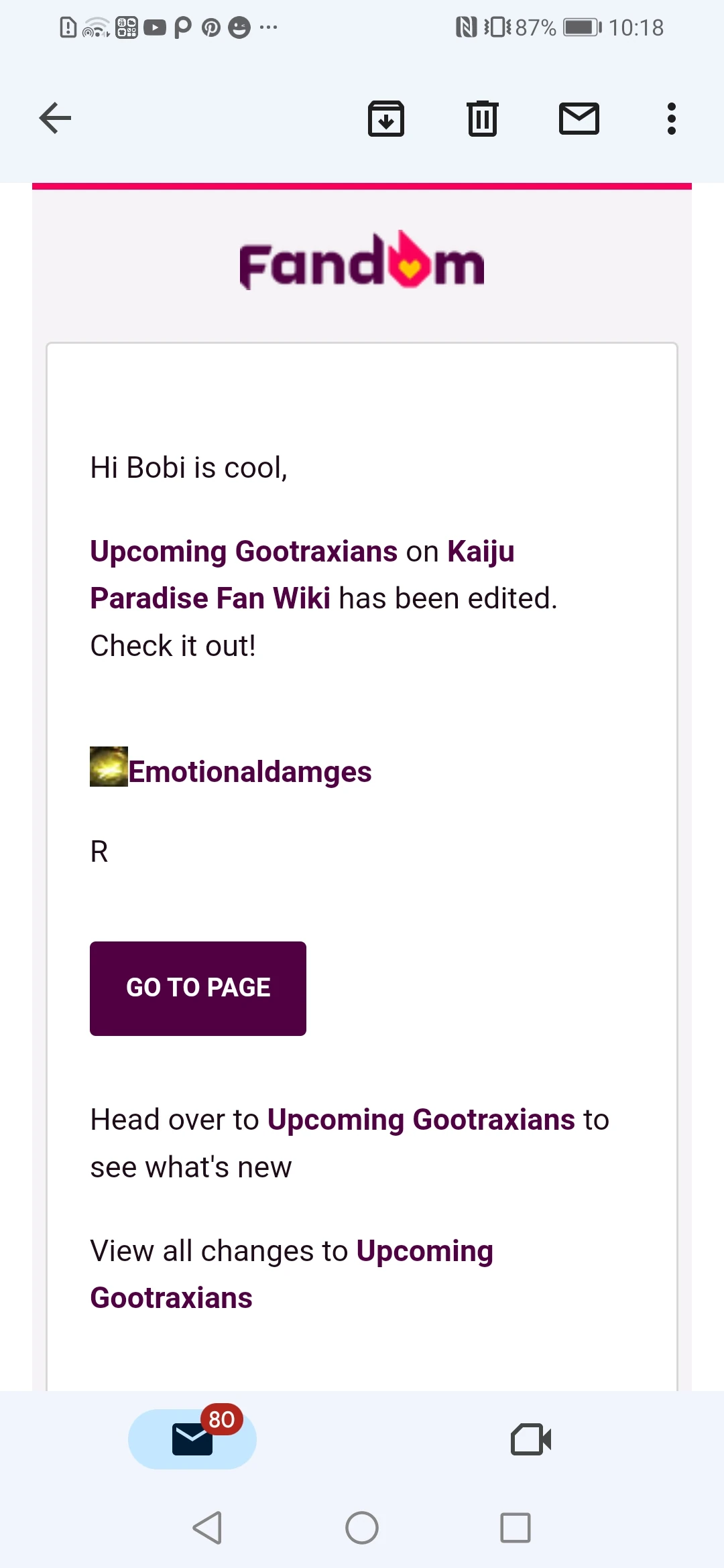
Task: Tap Emotionaldamges avatar thumbnail
Action: click(x=109, y=767)
